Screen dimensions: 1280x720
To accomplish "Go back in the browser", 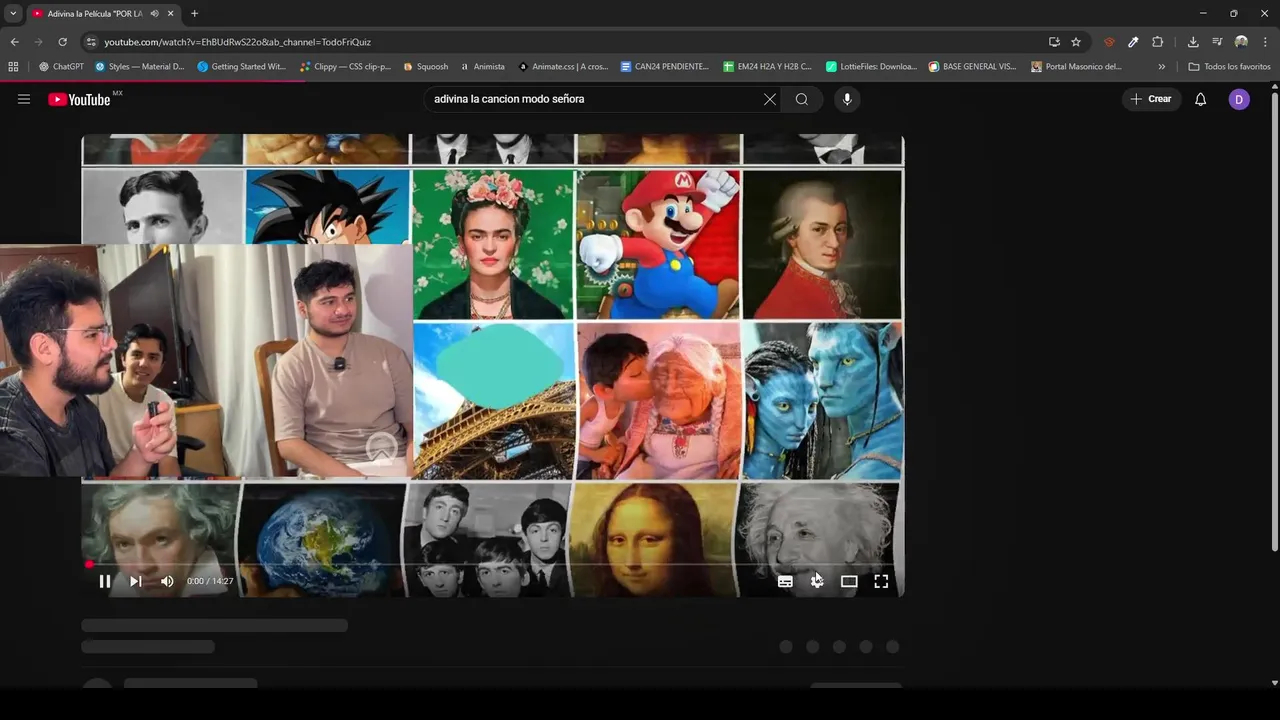I will tap(14, 42).
